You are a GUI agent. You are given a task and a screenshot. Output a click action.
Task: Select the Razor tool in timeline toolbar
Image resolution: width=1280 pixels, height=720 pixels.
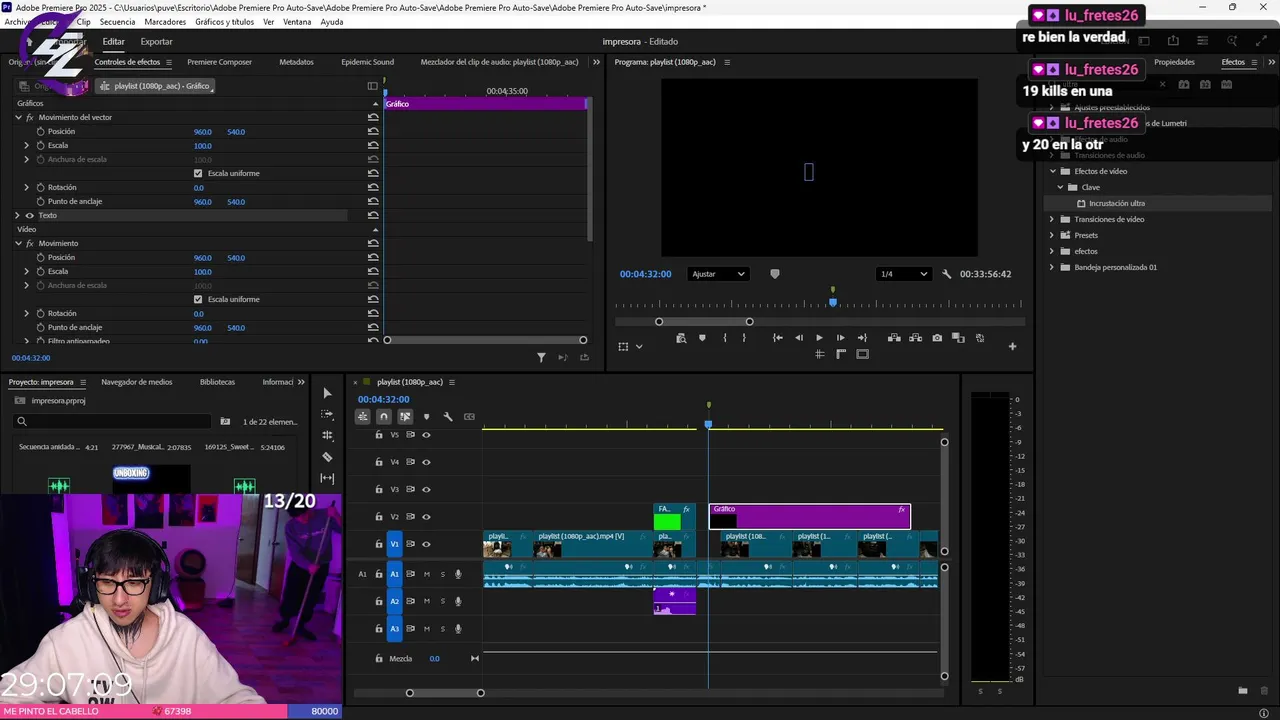click(x=327, y=457)
